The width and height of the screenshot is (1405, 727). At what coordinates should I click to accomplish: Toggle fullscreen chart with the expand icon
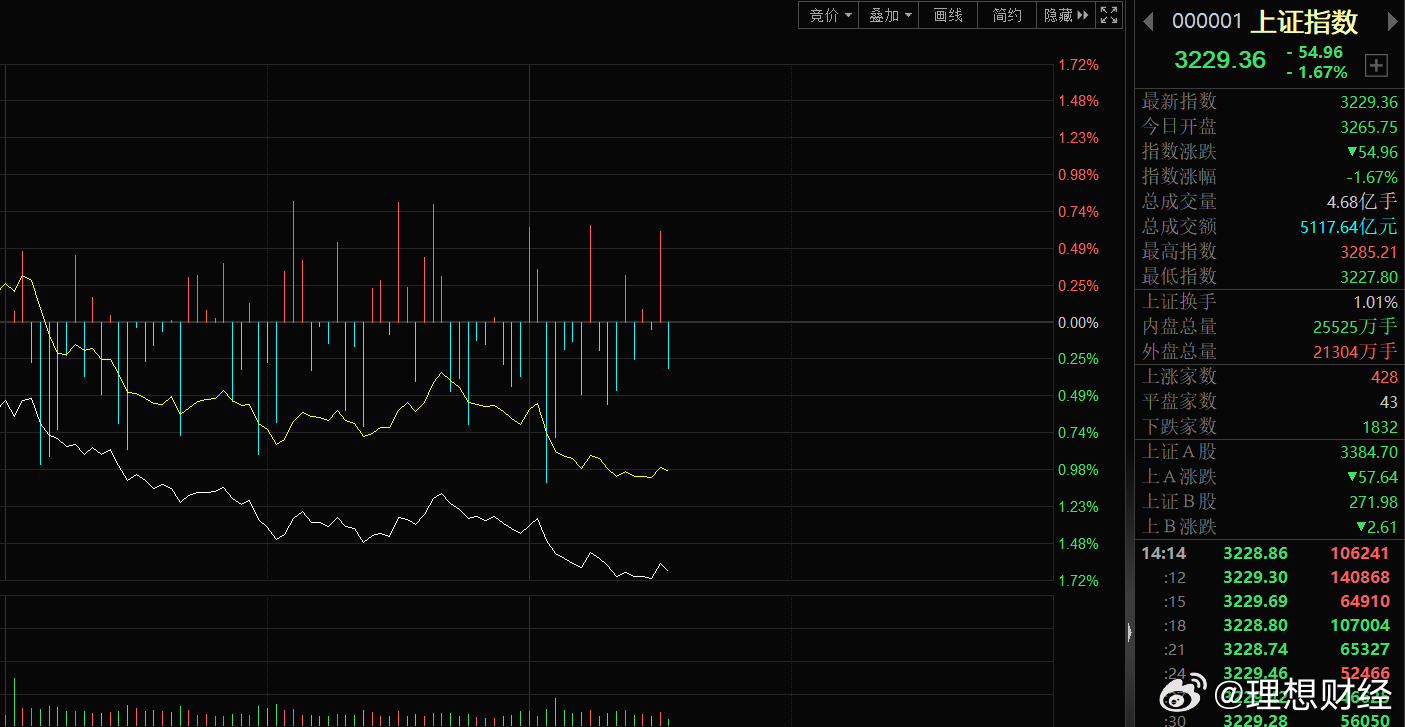pyautogui.click(x=1109, y=15)
